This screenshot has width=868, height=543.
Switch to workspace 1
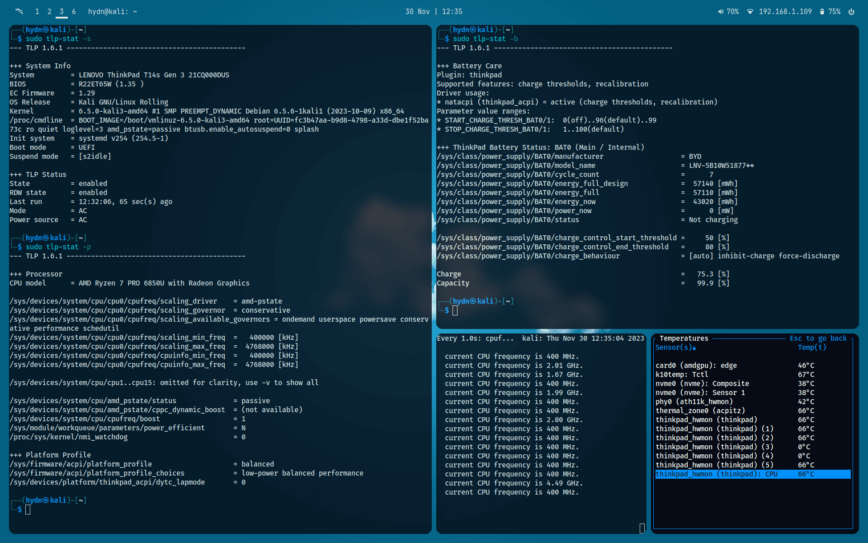click(x=37, y=12)
